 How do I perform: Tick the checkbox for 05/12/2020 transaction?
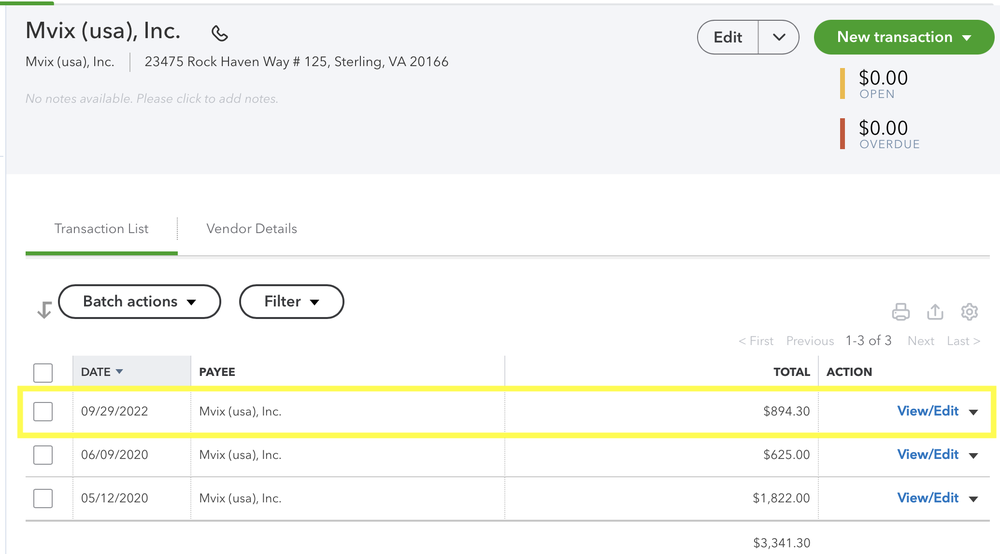tap(43, 498)
